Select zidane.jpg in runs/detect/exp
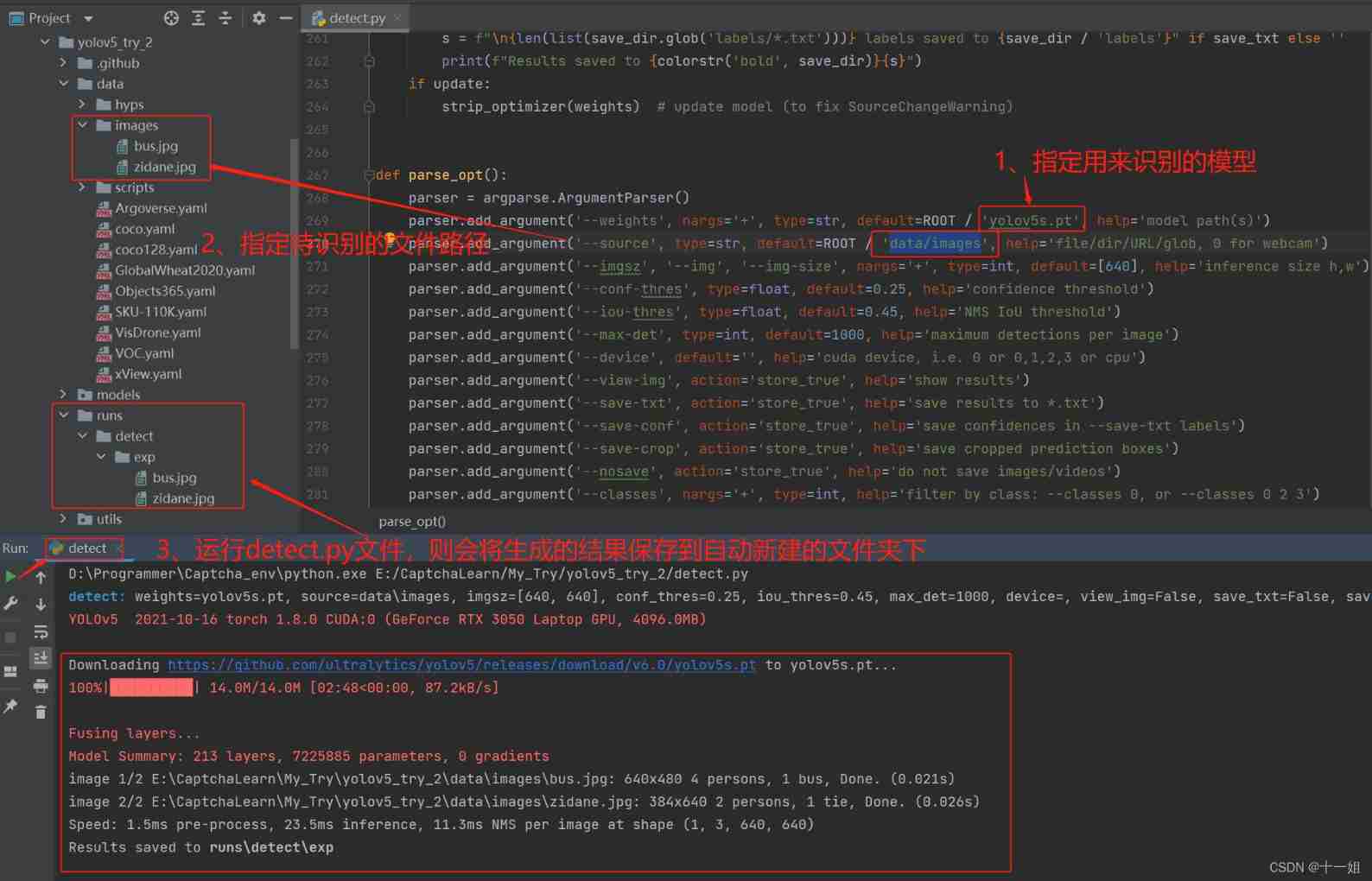The width and height of the screenshot is (1372, 881). point(183,498)
